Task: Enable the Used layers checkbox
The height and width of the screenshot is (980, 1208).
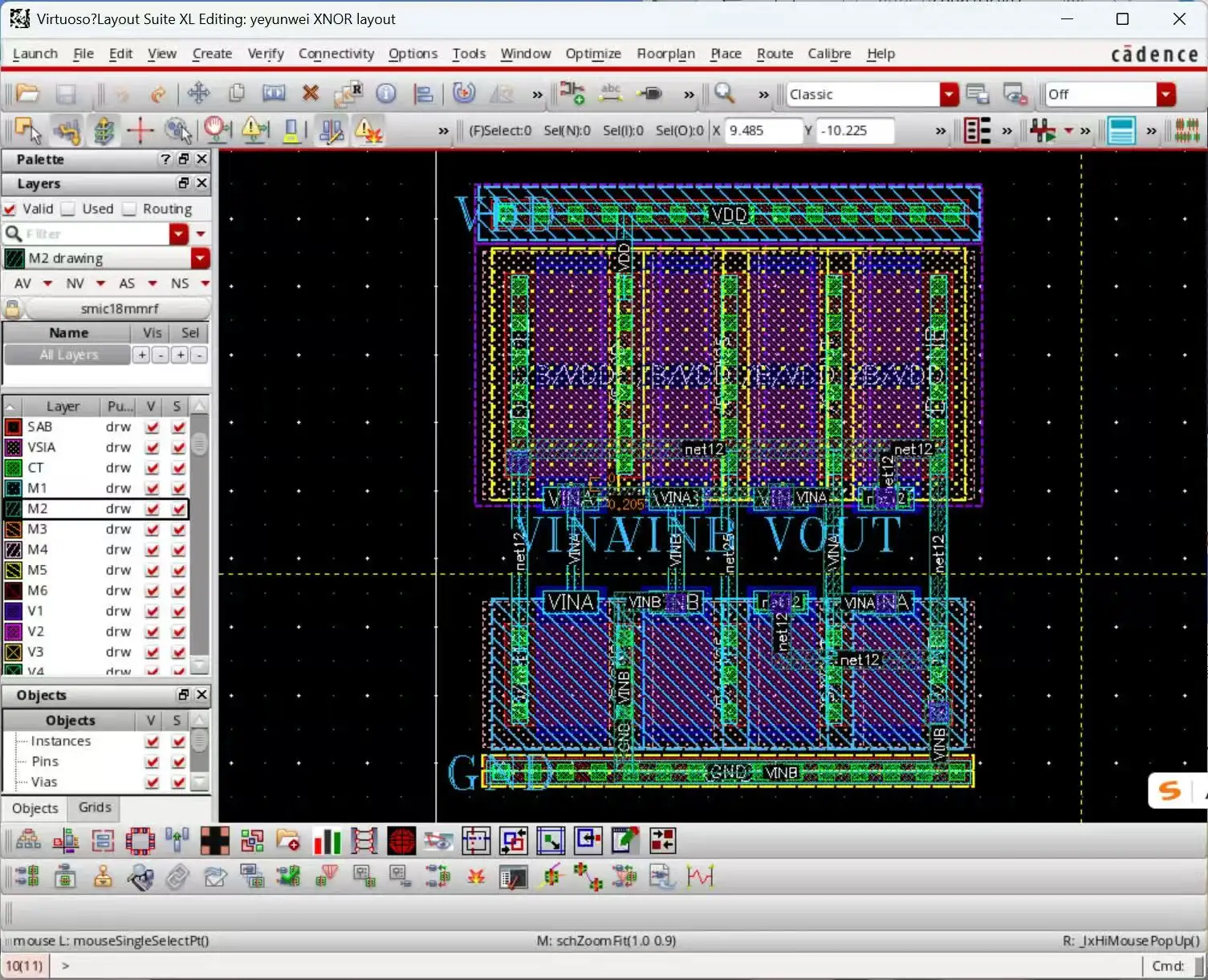Action: 69,209
